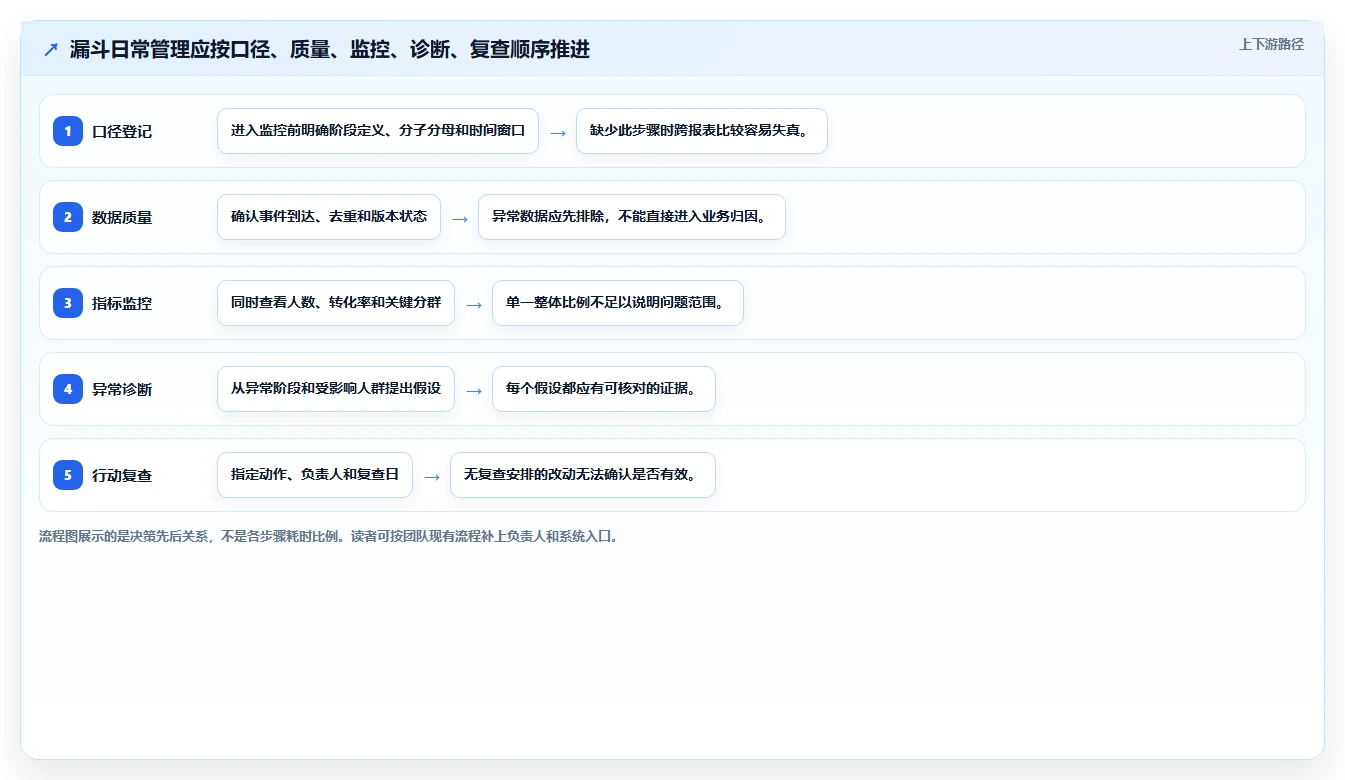
Task: Click the 无复查安排的改动无法确认是否有效 box
Action: (583, 475)
